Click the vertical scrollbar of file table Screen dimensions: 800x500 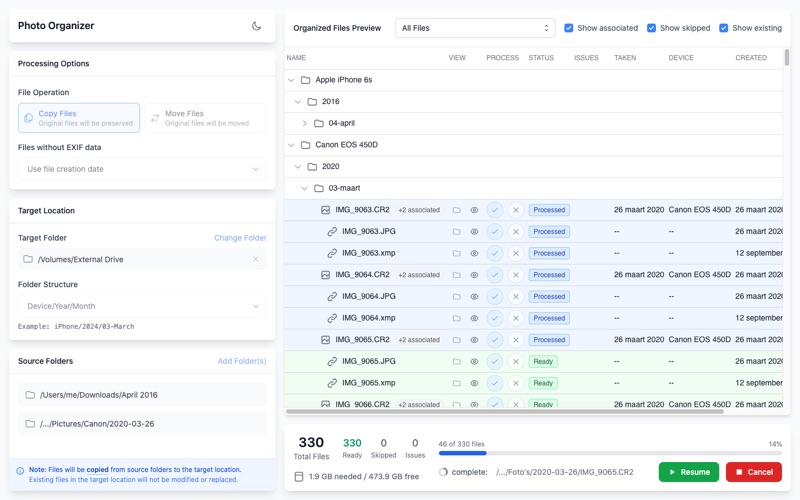point(786,57)
